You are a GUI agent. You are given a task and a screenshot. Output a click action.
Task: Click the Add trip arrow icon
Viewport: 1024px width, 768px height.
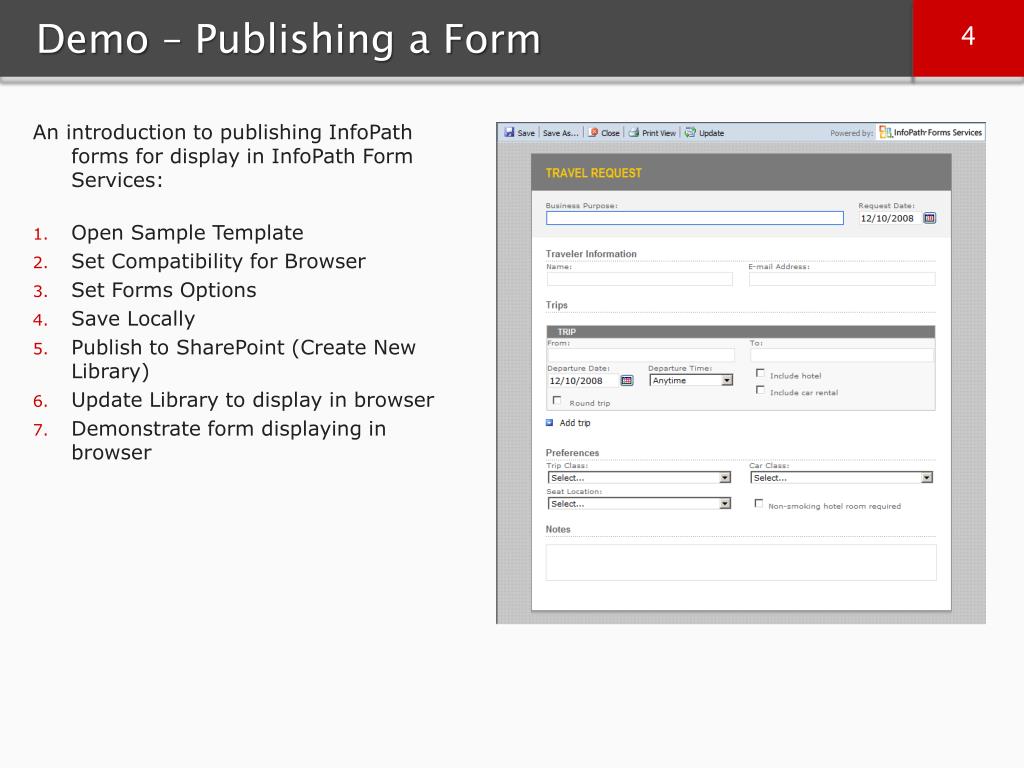tap(549, 423)
